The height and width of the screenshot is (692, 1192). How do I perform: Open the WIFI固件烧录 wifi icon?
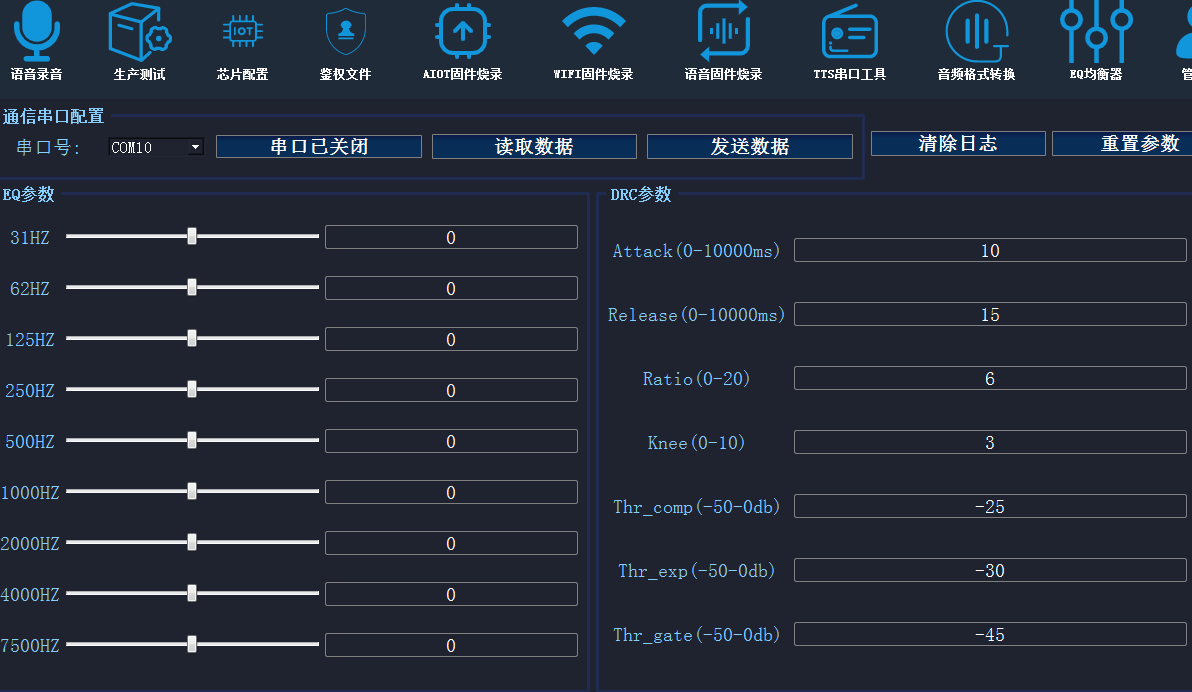pyautogui.click(x=593, y=31)
